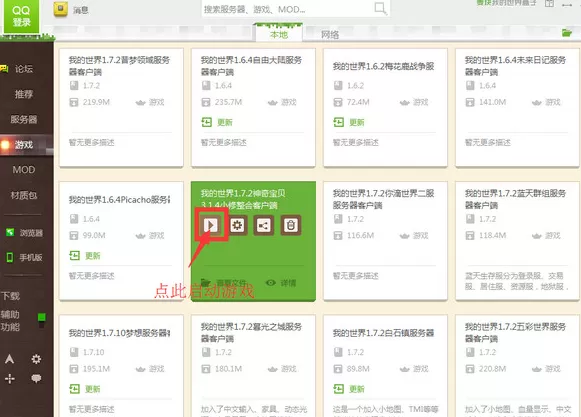
Task: Open the green folder icon at top right
Action: pyautogui.click(x=567, y=33)
